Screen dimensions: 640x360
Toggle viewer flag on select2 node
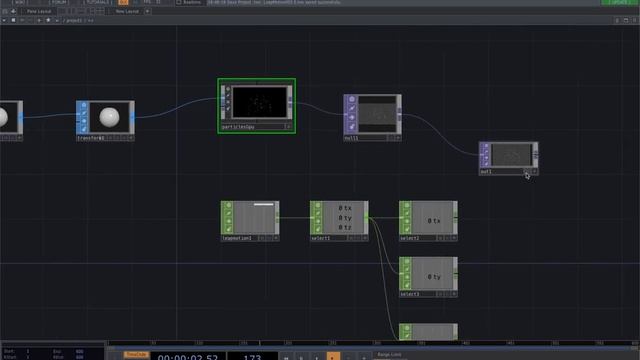(x=407, y=205)
